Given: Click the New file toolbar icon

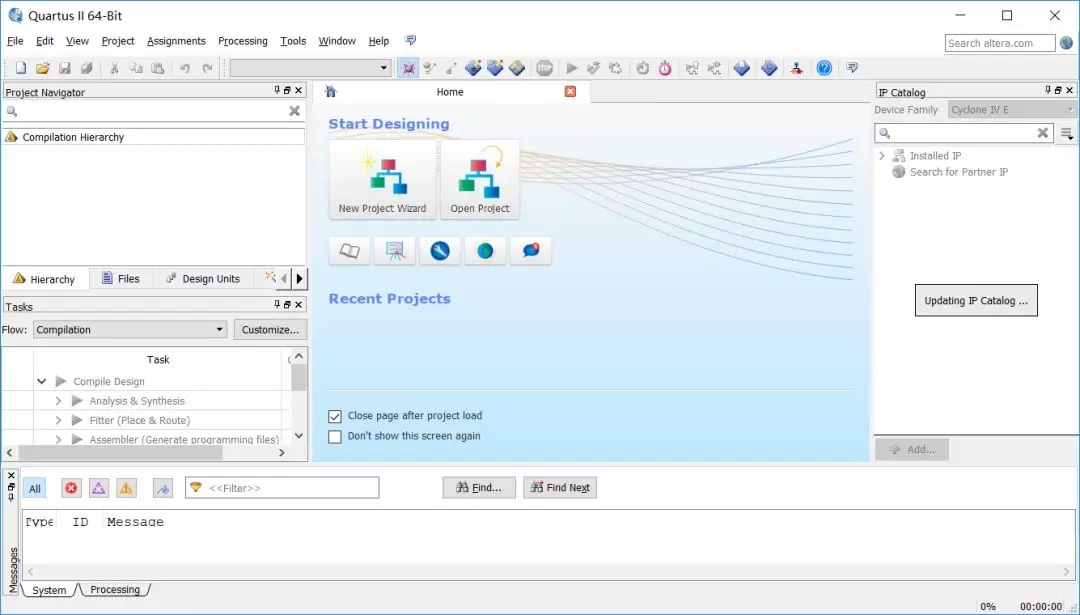Looking at the screenshot, I should [19, 67].
